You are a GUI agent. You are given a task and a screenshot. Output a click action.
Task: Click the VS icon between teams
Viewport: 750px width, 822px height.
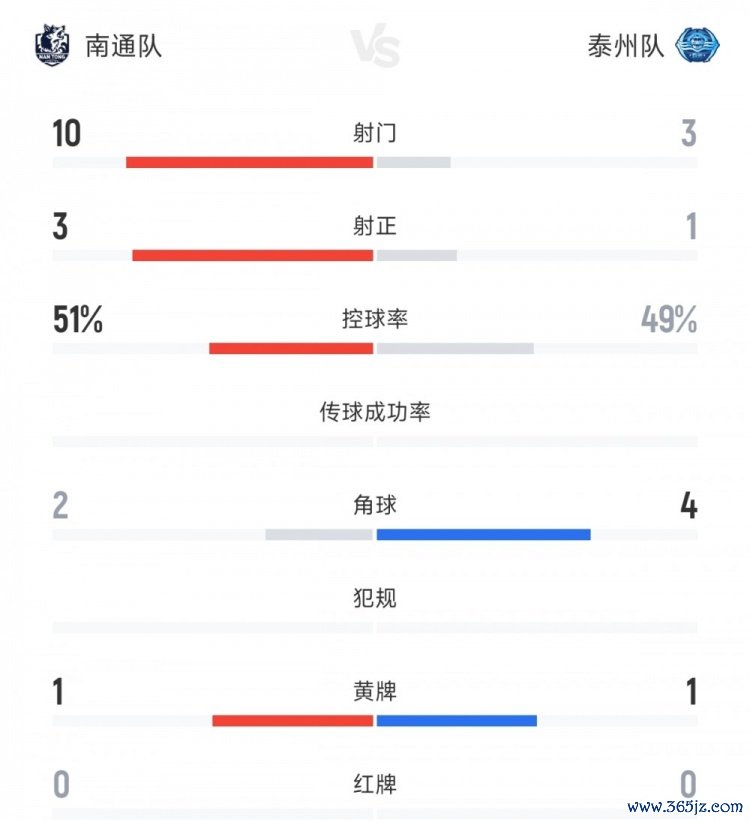click(x=376, y=47)
